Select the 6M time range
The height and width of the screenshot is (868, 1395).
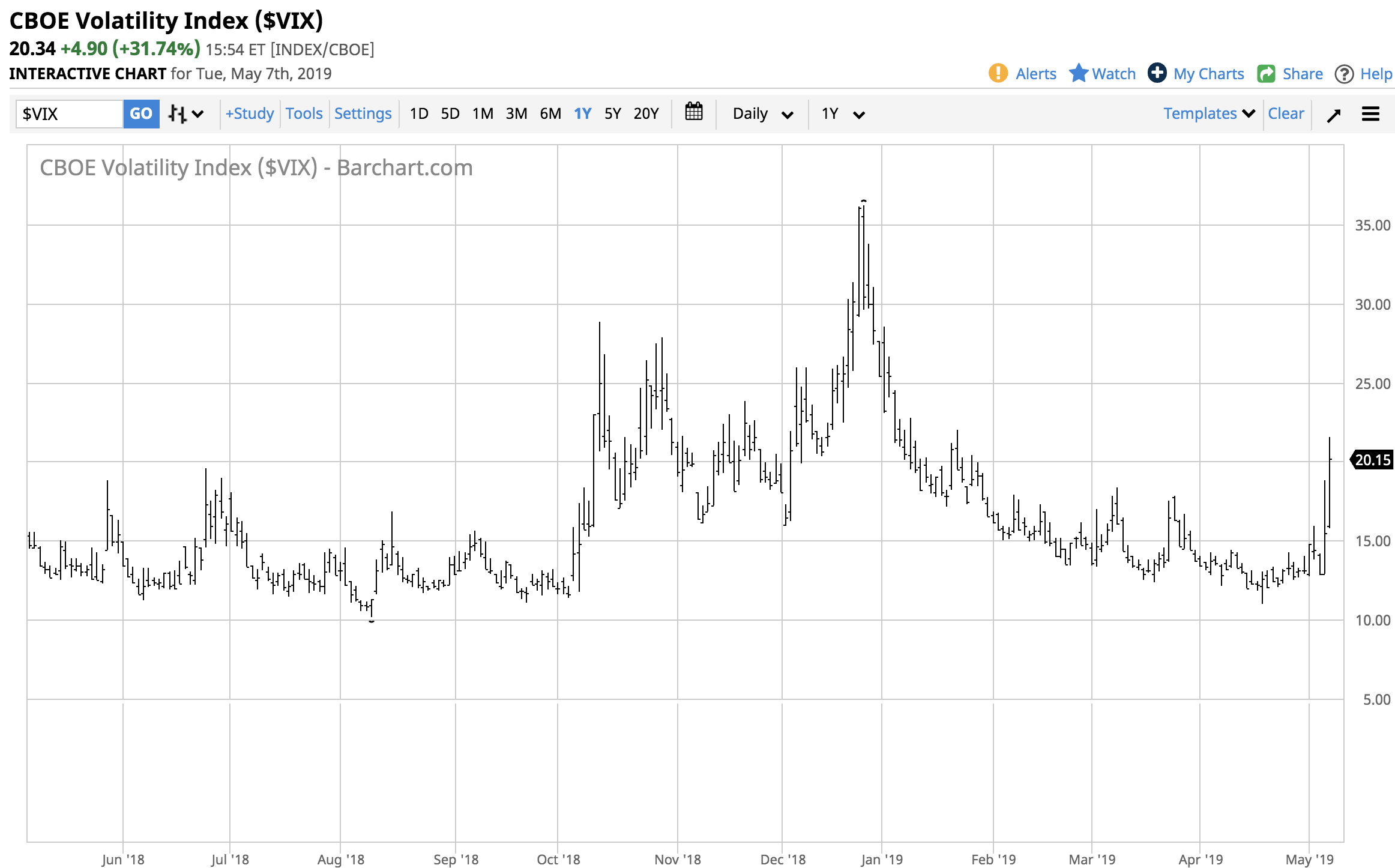pos(550,113)
